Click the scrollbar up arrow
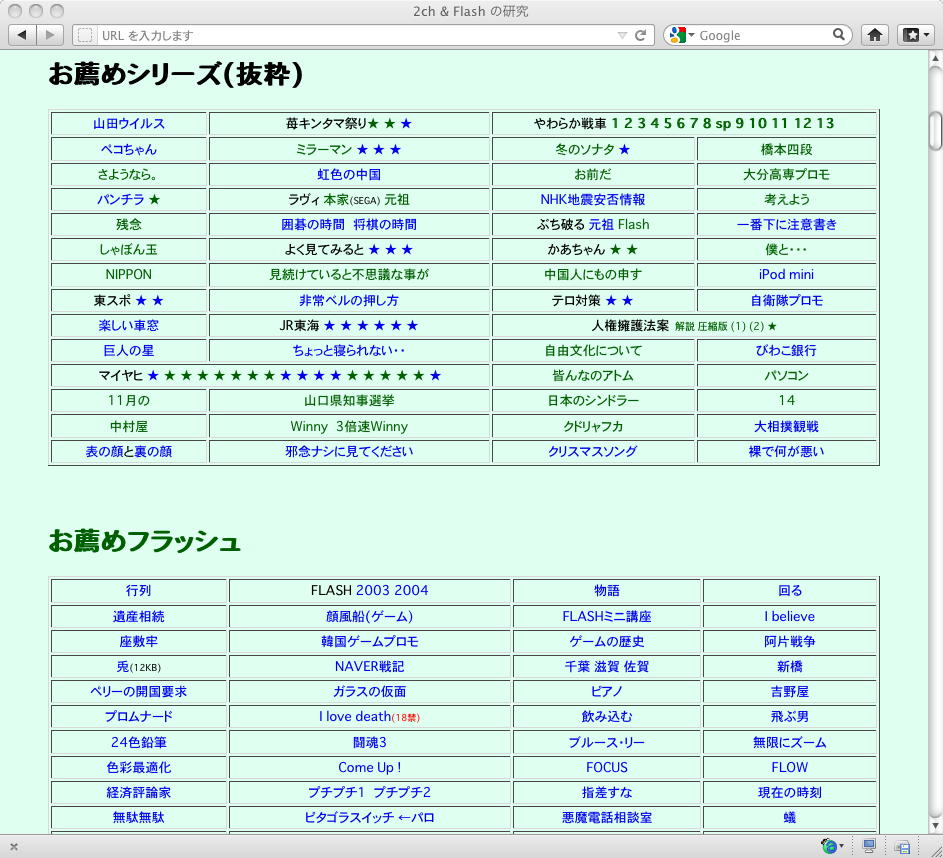The image size is (943, 858). [x=935, y=59]
